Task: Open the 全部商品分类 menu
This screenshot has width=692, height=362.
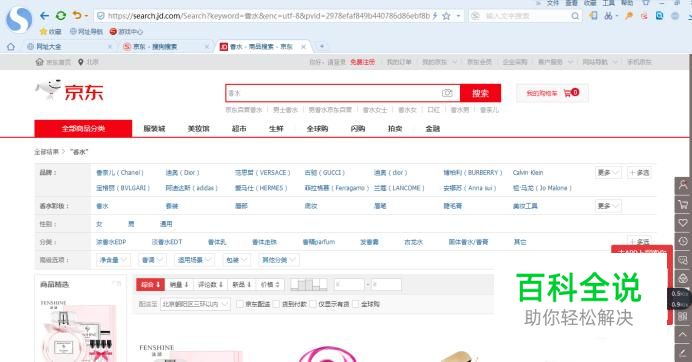Action: pos(83,128)
